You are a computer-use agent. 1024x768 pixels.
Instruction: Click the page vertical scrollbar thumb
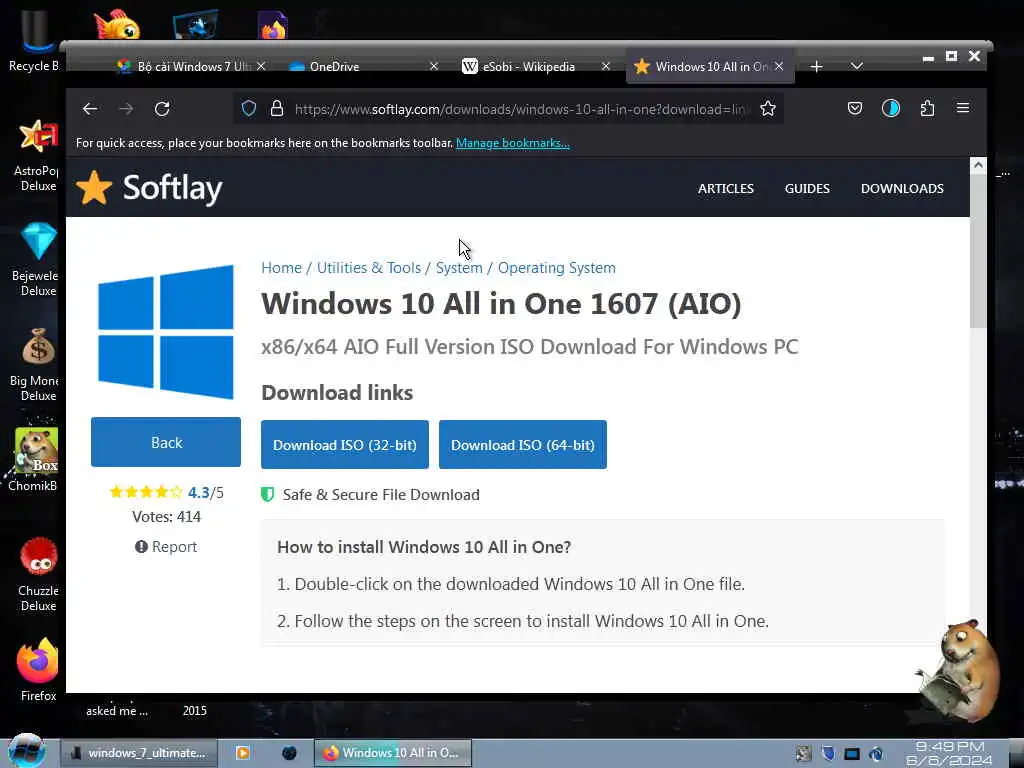click(x=978, y=251)
